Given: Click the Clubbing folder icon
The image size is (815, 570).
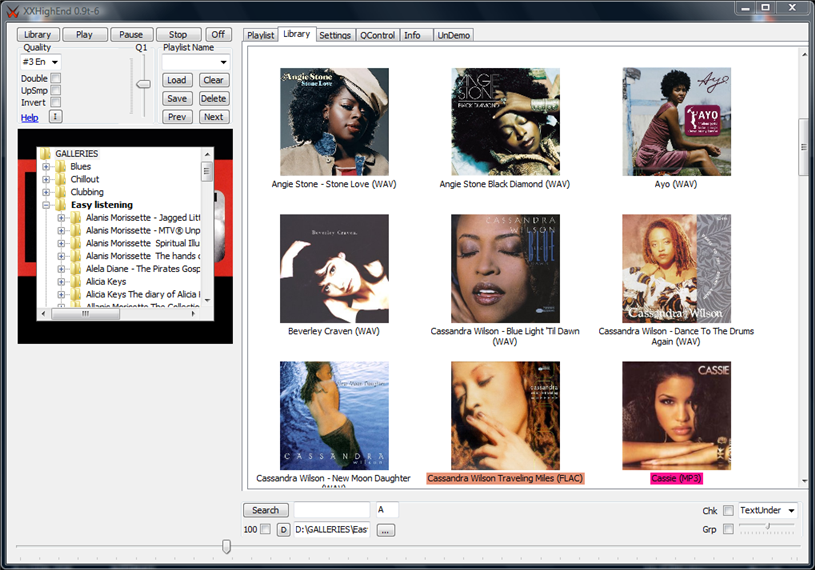Looking at the screenshot, I should 61,192.
